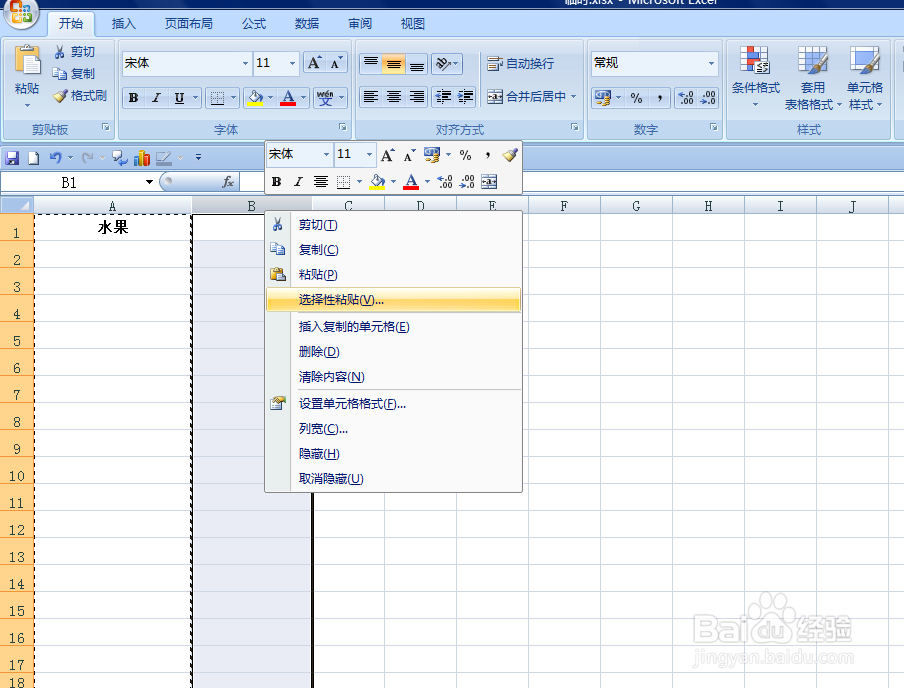Click the New blank document icon
The height and width of the screenshot is (688, 904).
pos(34,157)
